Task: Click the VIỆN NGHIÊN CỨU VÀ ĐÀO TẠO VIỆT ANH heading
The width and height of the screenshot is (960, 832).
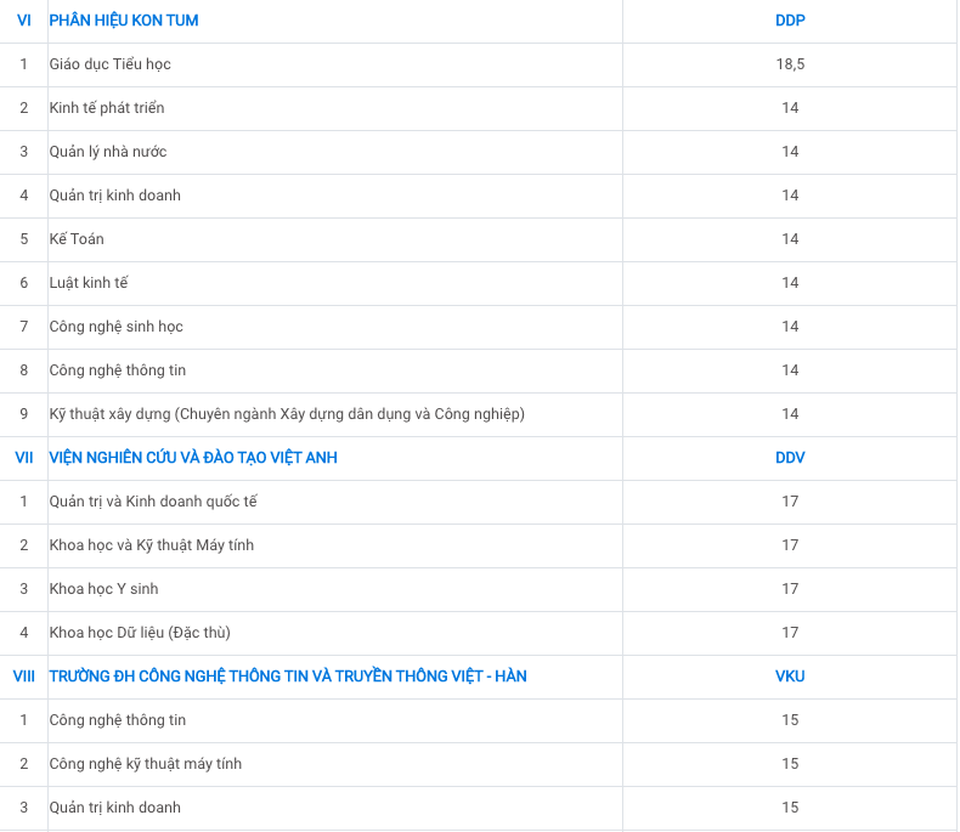Action: 193,457
